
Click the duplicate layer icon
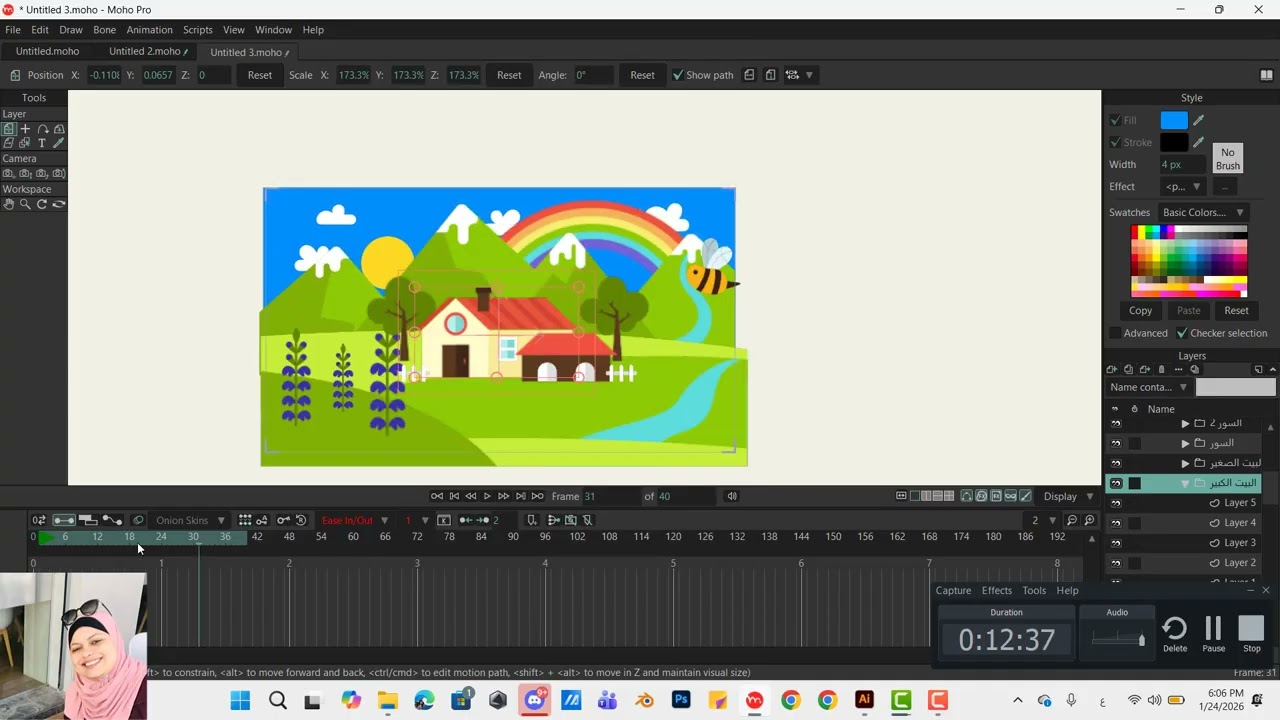pos(1128,370)
